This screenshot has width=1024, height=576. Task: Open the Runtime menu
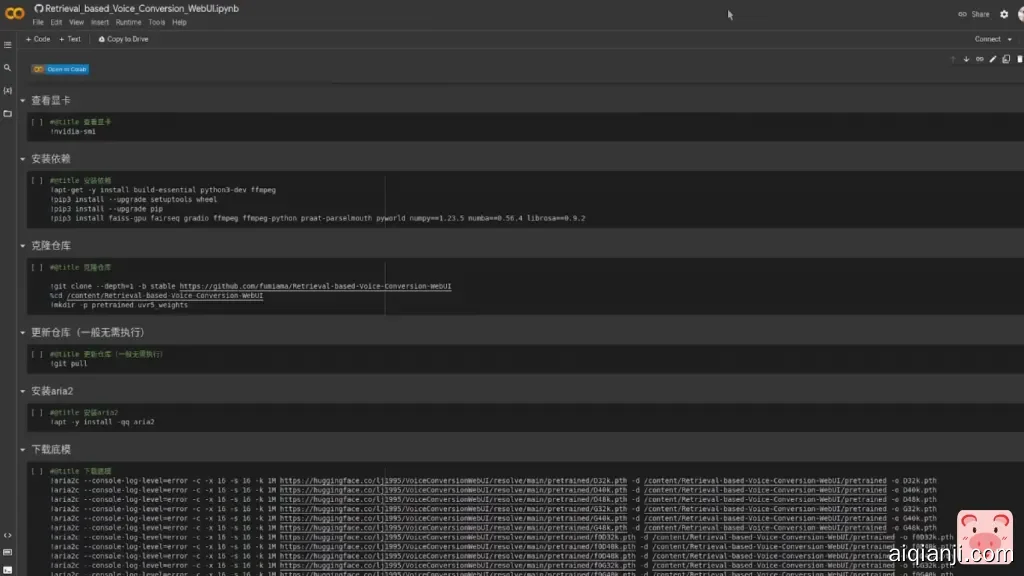128,22
